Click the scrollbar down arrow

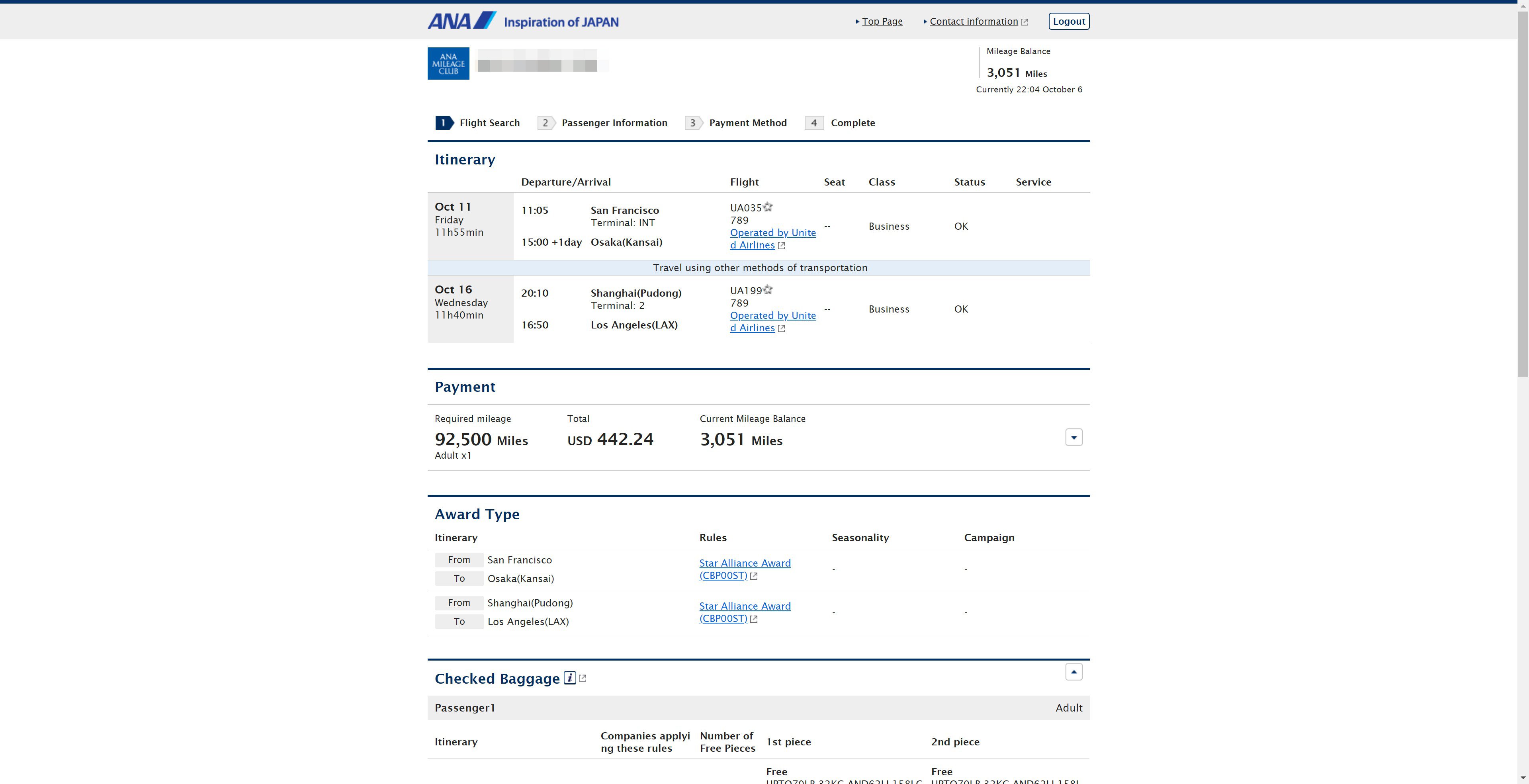click(1523, 778)
